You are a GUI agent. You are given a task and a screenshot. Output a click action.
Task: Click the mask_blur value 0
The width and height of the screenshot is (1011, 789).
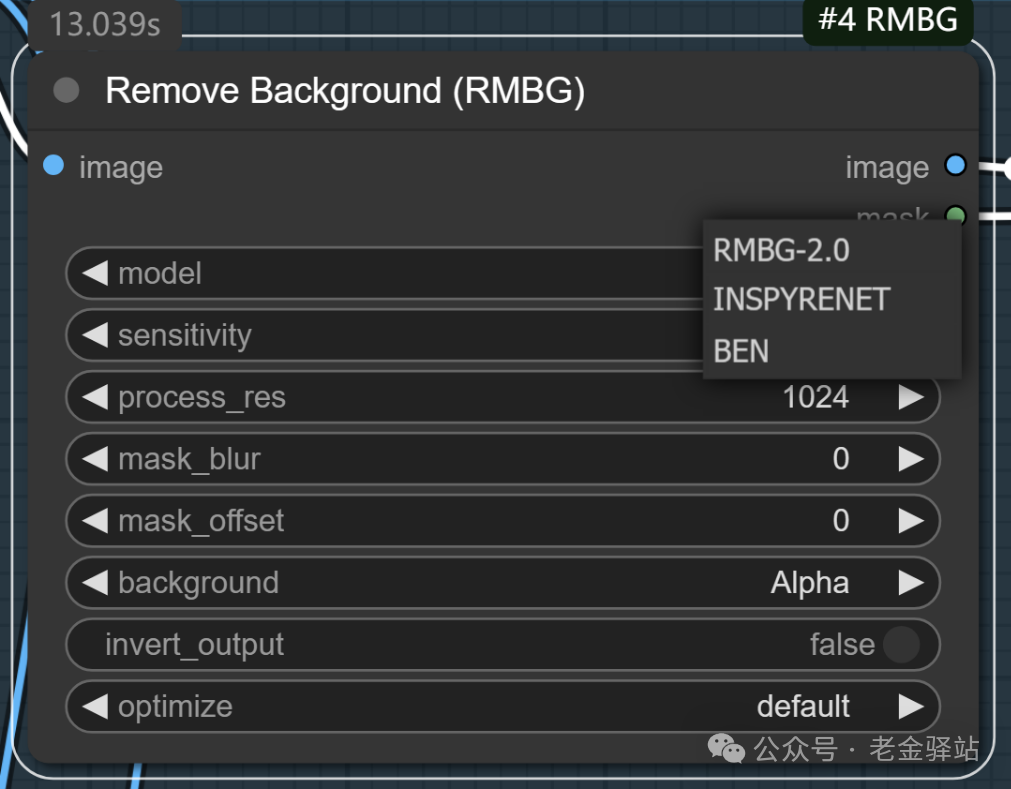841,459
